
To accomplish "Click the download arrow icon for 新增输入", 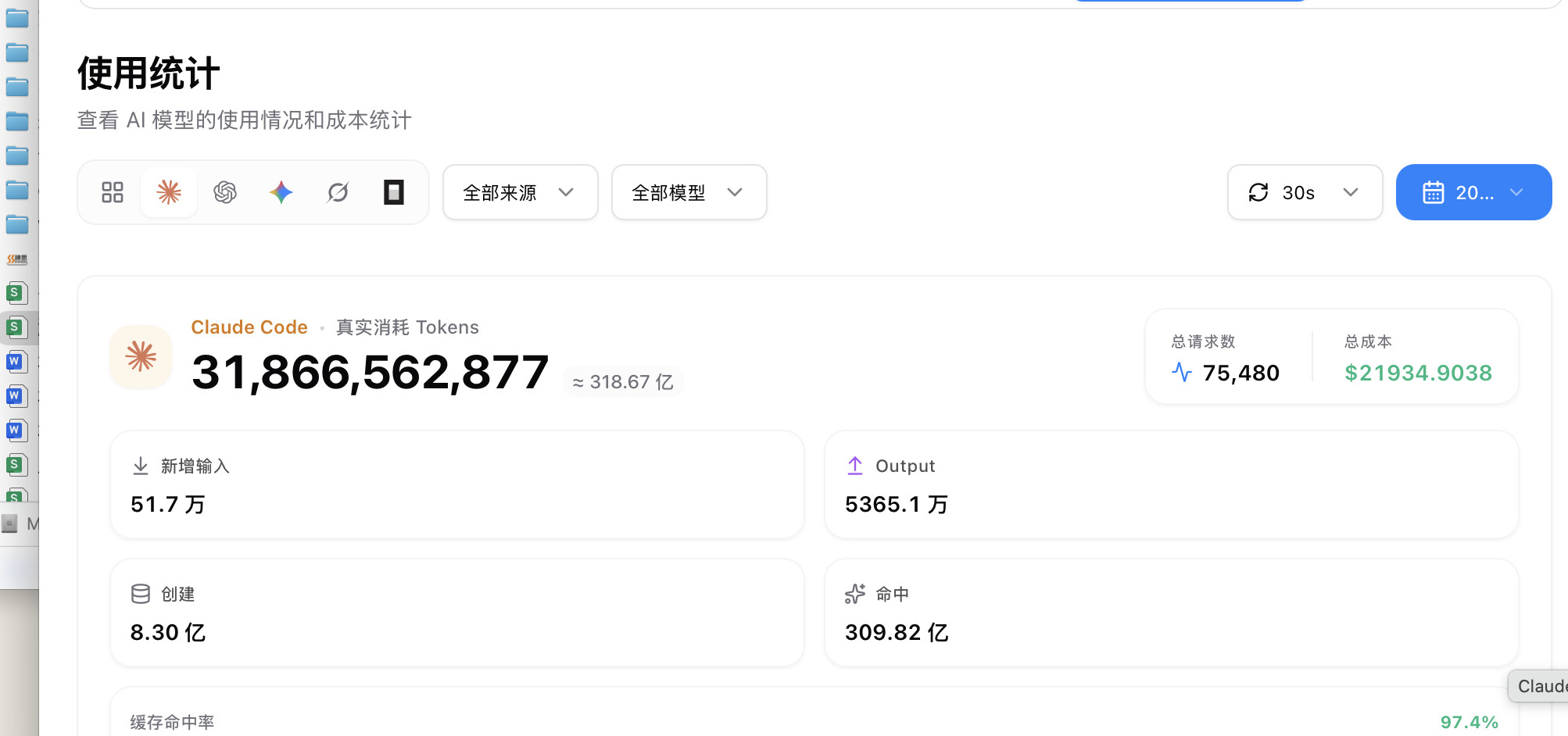I will [141, 466].
